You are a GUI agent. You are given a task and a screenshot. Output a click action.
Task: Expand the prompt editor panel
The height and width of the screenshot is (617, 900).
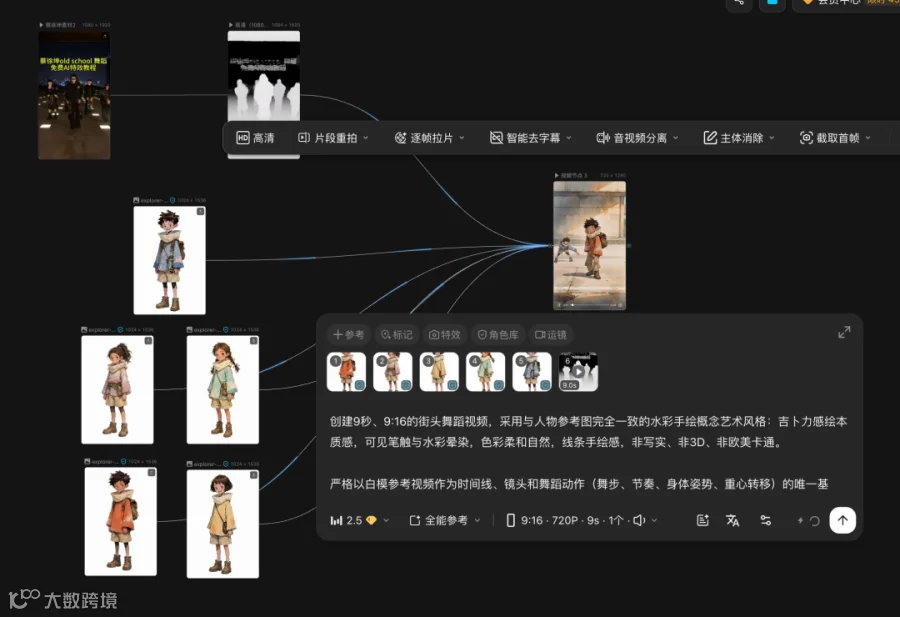[844, 332]
